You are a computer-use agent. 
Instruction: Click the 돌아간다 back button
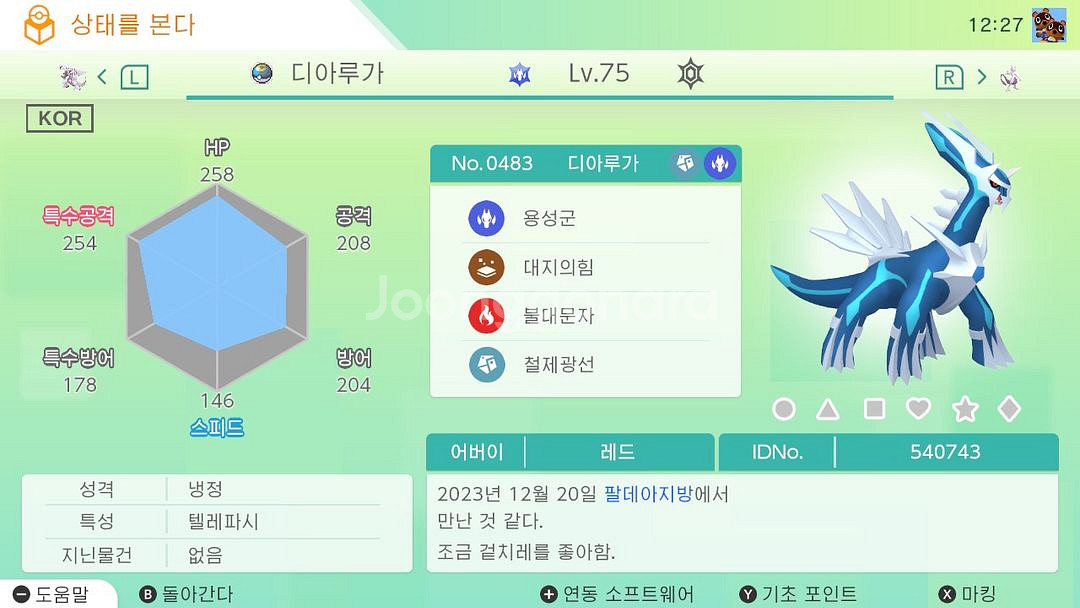coord(186,594)
